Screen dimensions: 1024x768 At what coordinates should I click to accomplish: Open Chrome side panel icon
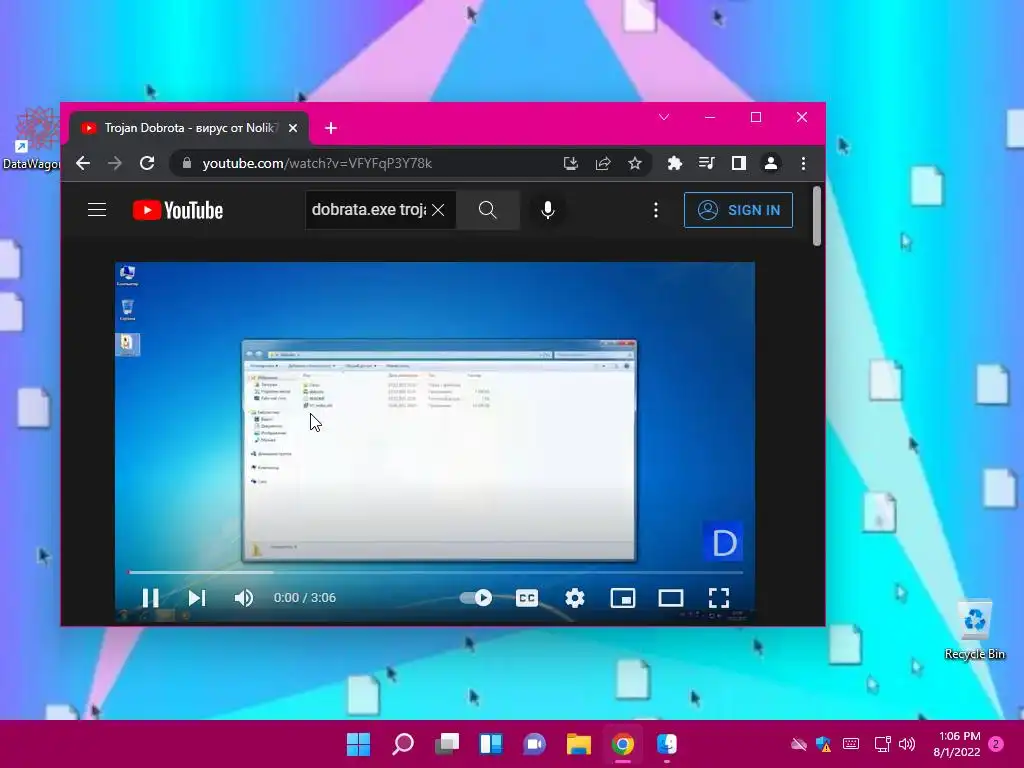coord(739,163)
